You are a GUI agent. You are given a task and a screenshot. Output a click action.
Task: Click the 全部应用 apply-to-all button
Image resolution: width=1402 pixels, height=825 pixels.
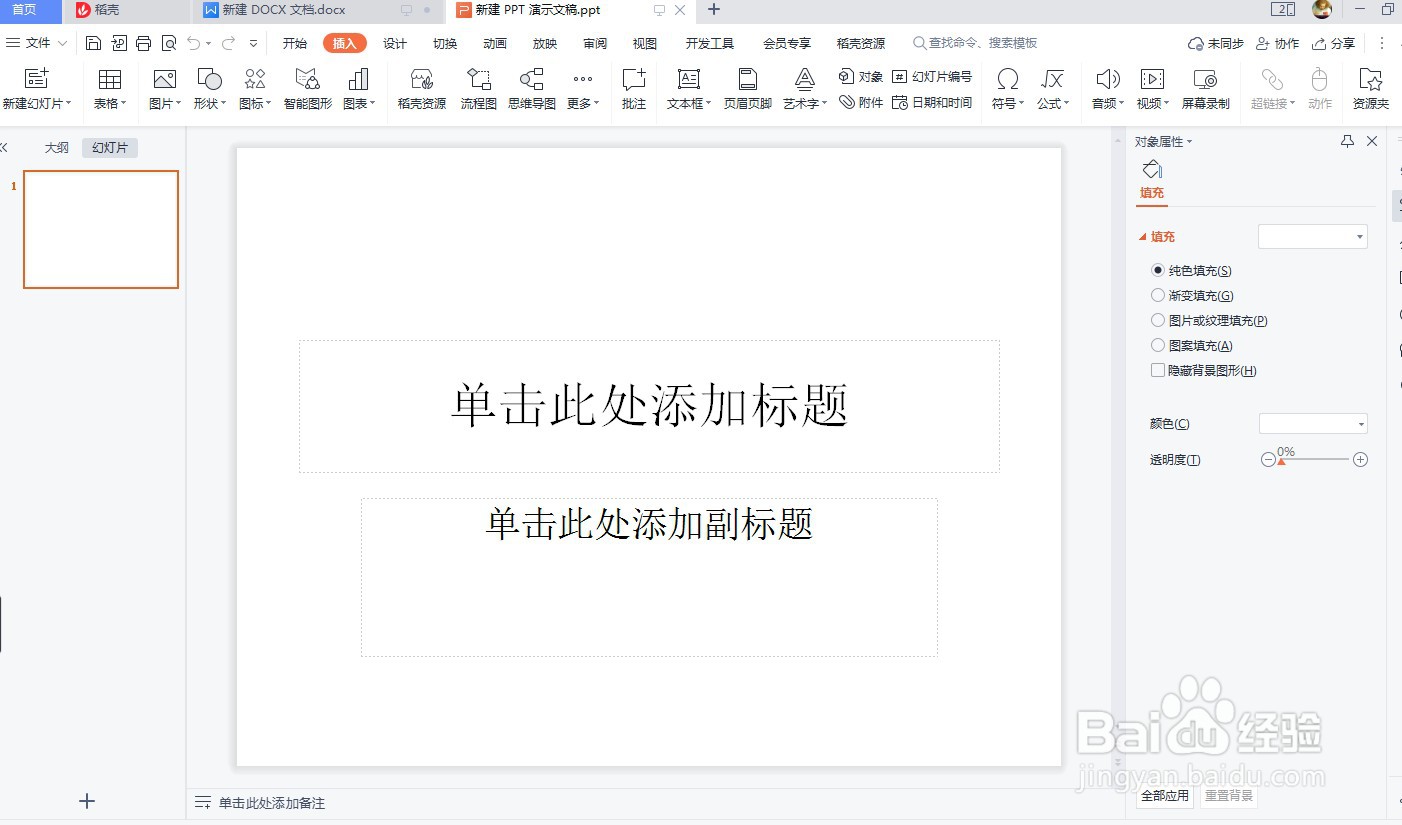point(1162,796)
